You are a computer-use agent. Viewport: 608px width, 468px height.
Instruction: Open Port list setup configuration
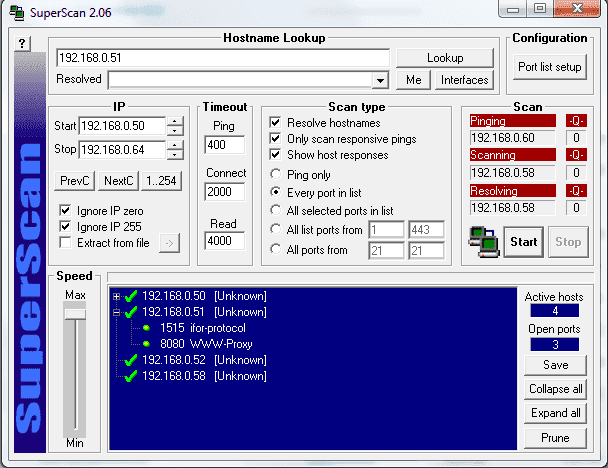click(x=549, y=67)
